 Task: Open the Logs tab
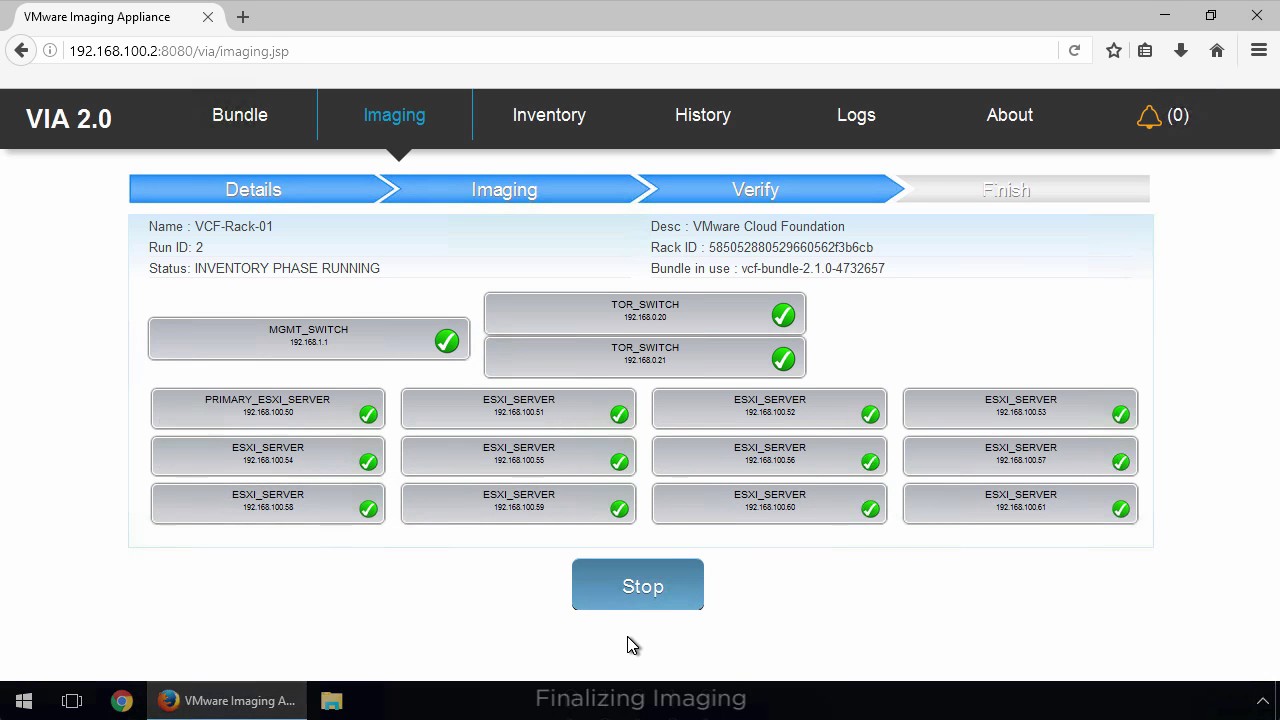pos(856,115)
